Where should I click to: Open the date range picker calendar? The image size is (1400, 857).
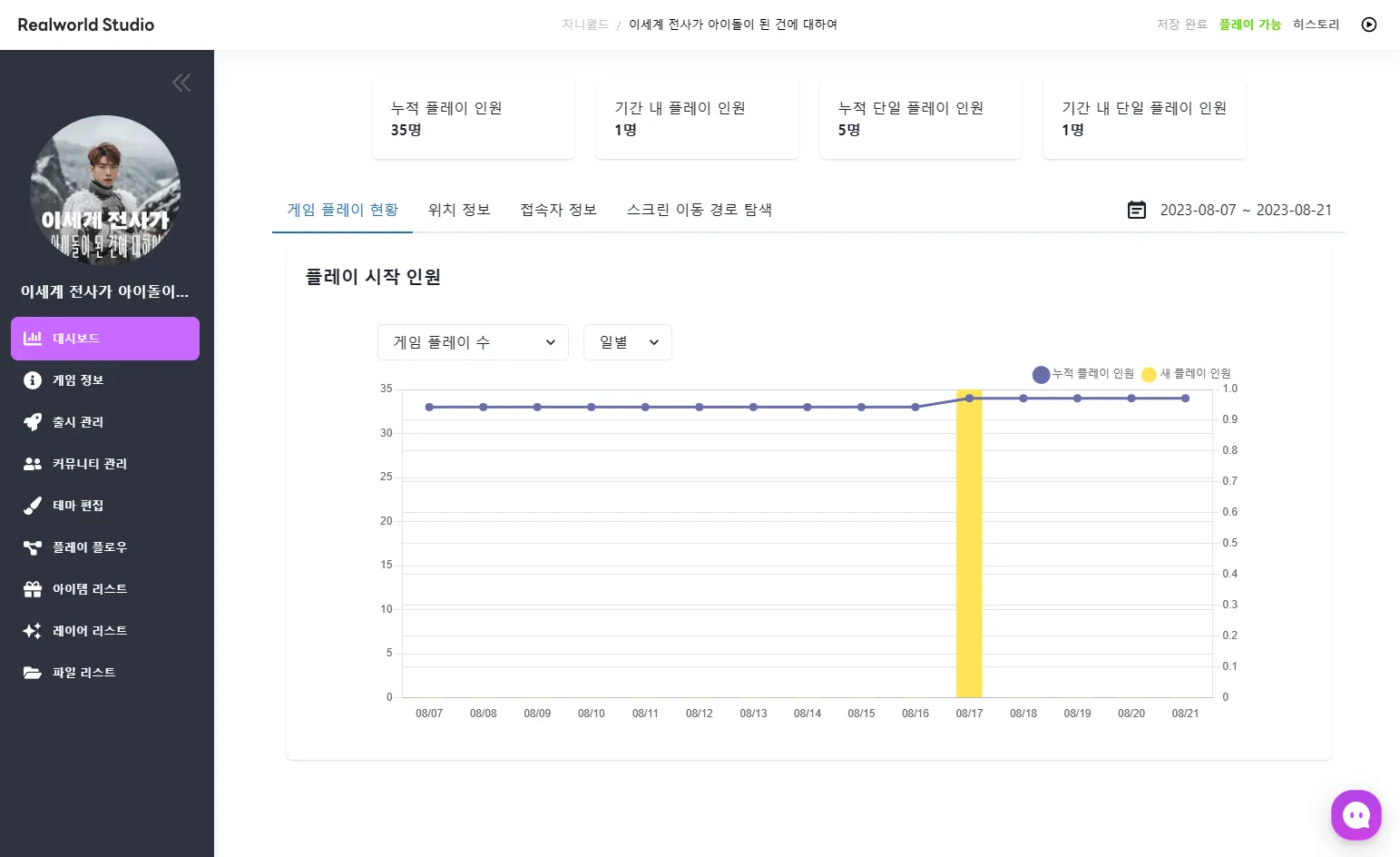click(x=1137, y=210)
